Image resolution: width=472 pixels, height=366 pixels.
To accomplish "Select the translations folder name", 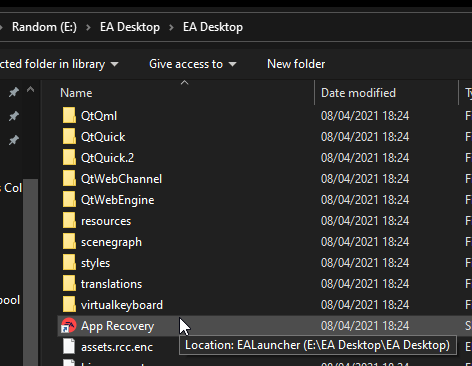I will 111,284.
